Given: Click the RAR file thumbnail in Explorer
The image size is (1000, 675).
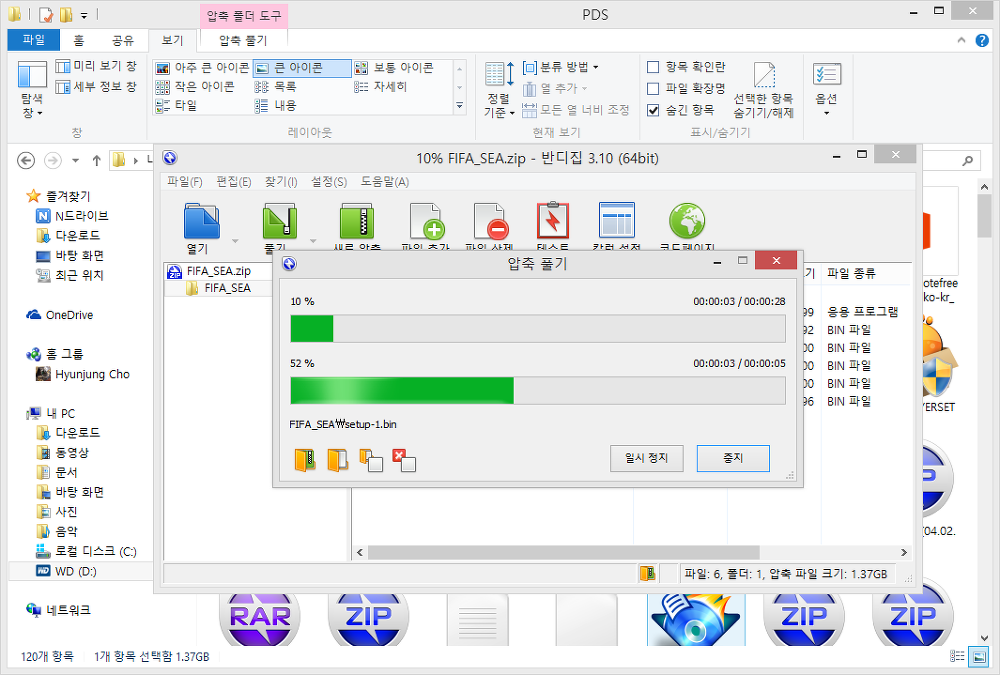Looking at the screenshot, I should click(x=260, y=619).
